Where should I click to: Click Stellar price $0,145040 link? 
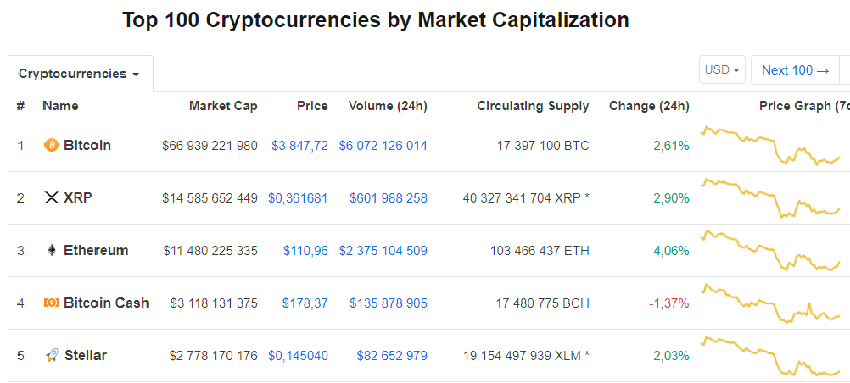(298, 356)
